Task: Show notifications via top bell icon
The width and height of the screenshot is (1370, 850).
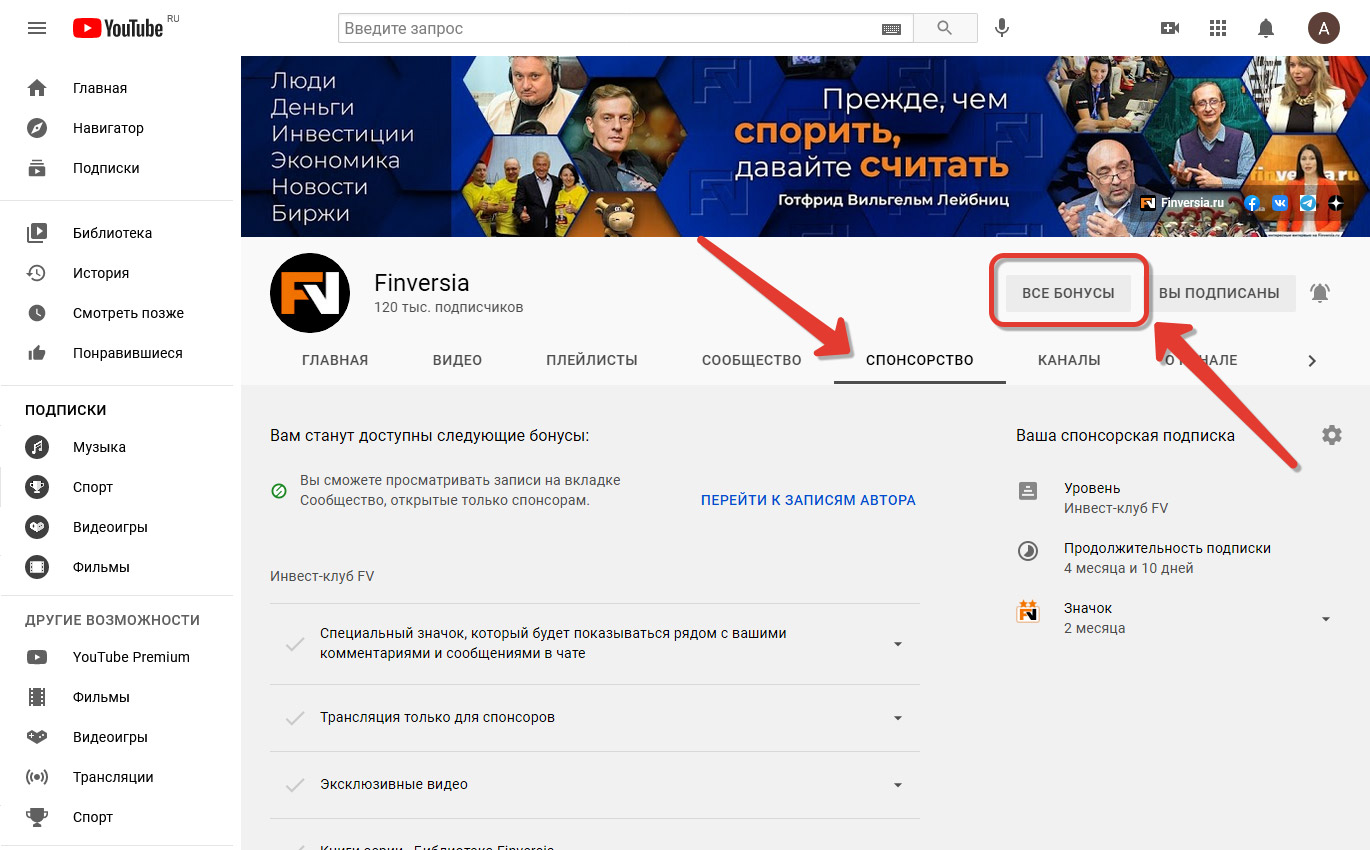Action: tap(1266, 28)
